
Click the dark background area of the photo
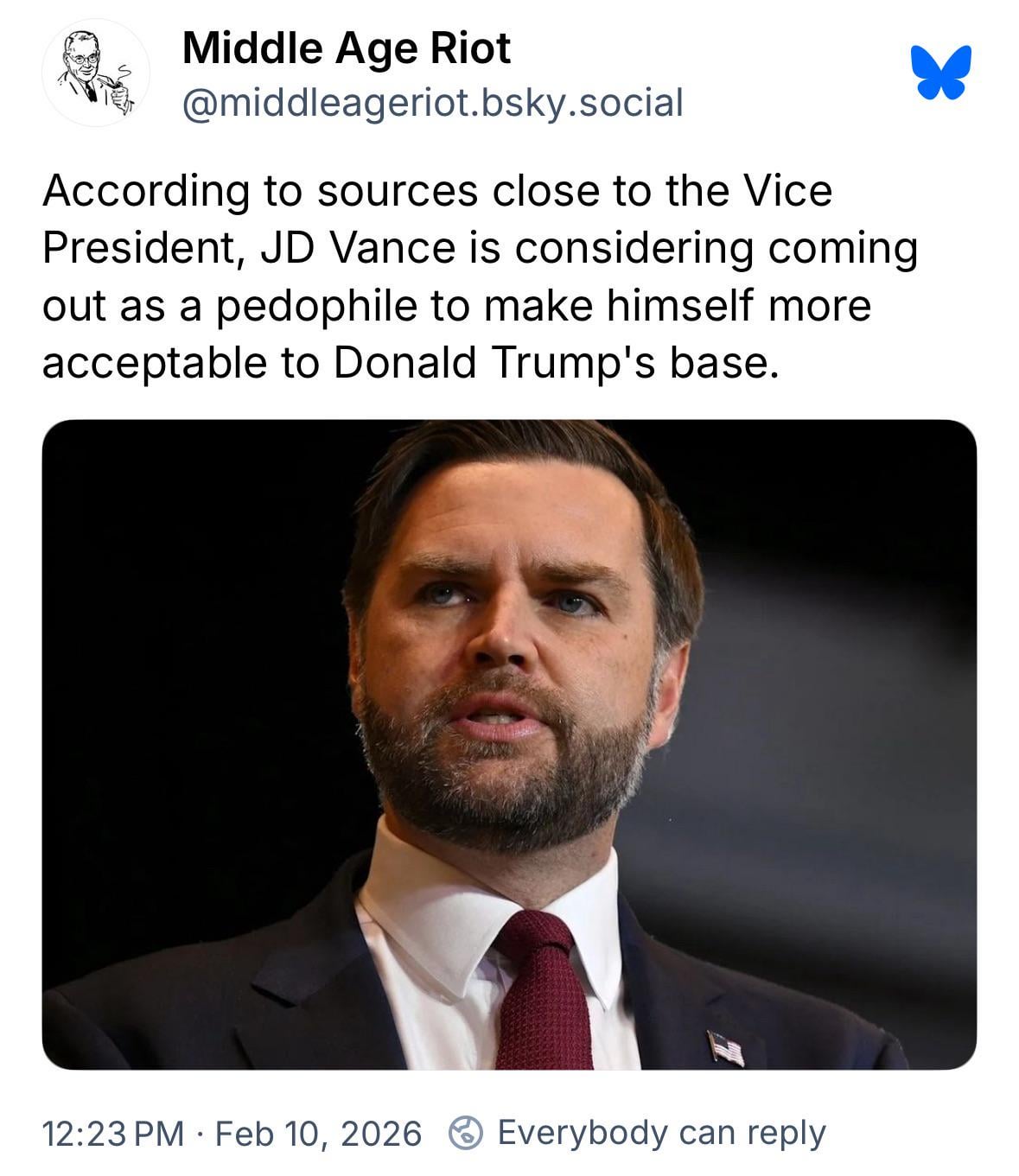[173, 605]
